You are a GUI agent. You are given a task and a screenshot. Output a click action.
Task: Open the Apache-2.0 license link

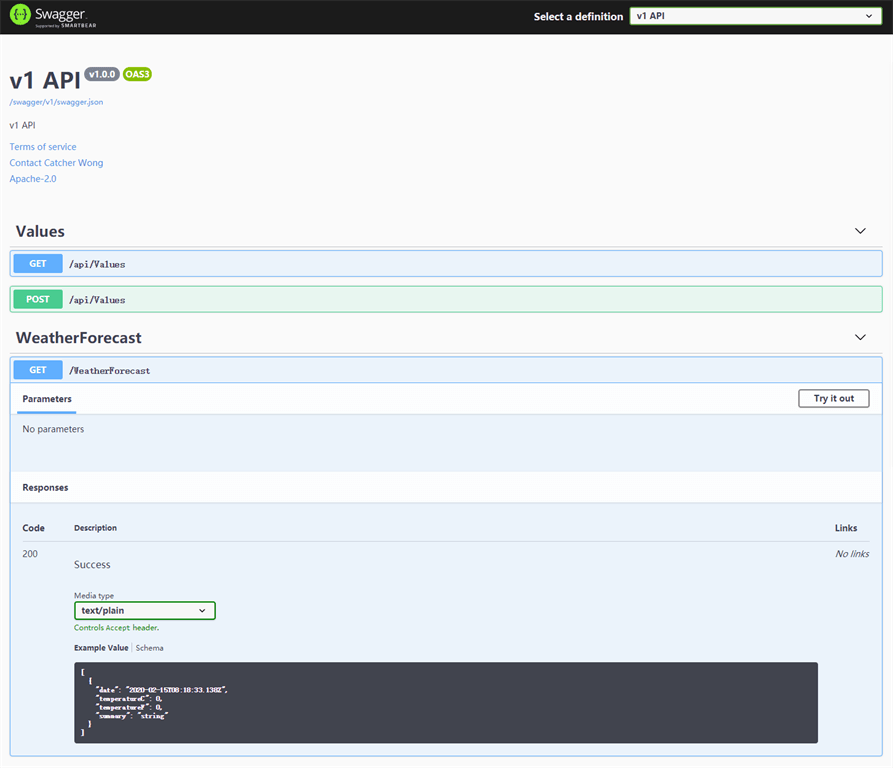(x=33, y=178)
